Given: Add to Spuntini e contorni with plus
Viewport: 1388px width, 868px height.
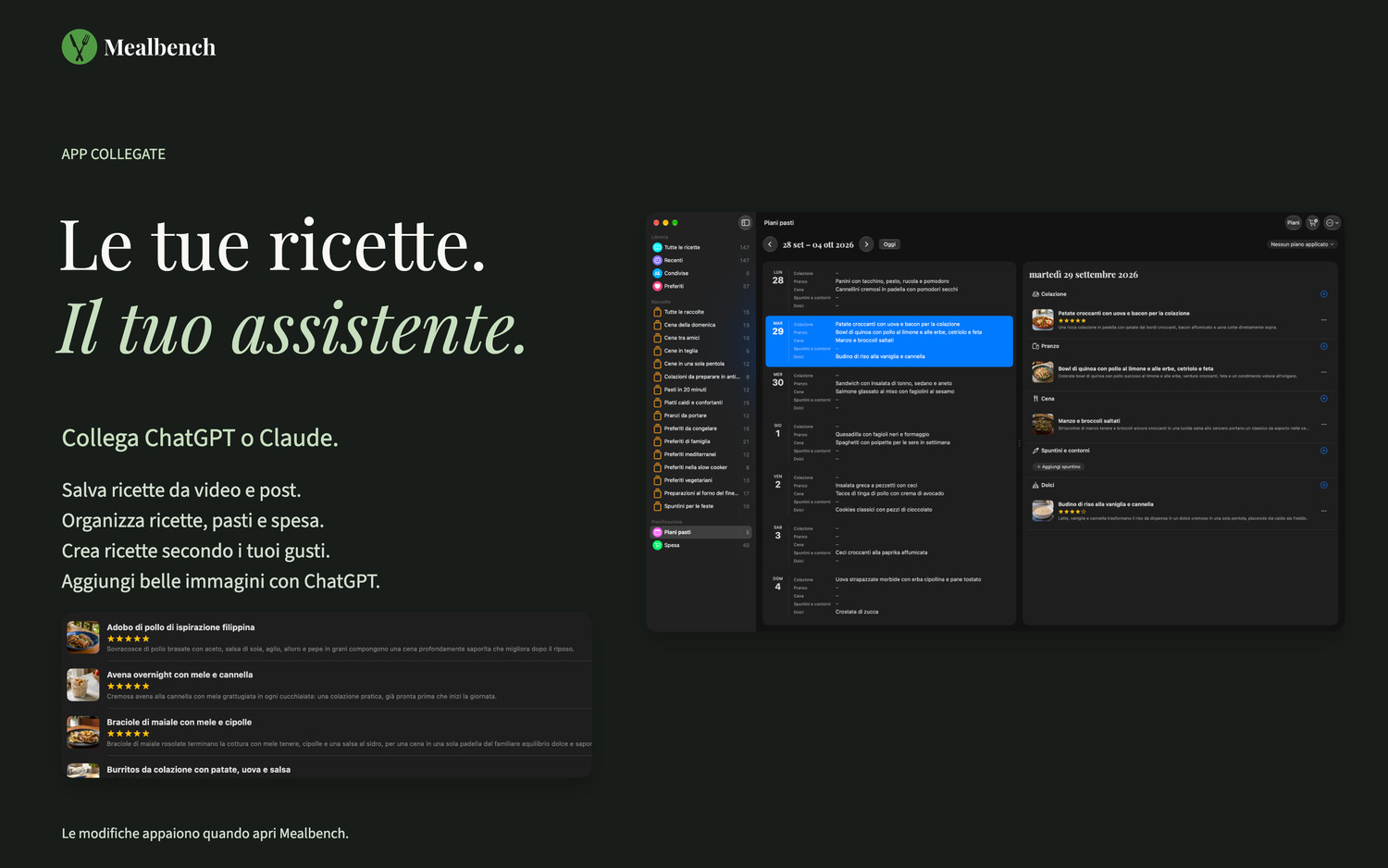Looking at the screenshot, I should click(x=1323, y=451).
